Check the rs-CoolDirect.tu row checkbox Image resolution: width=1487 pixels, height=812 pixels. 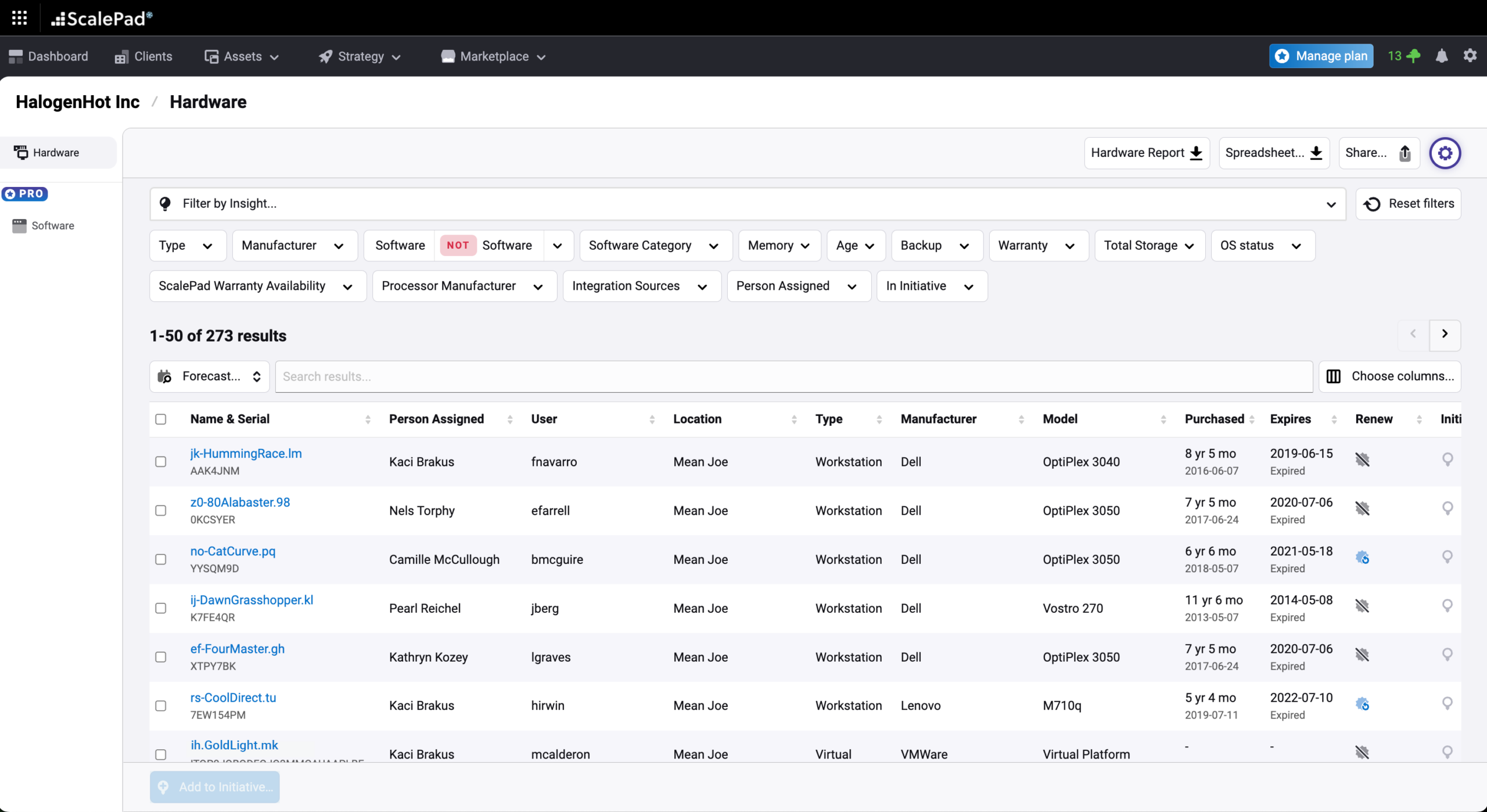pos(161,706)
